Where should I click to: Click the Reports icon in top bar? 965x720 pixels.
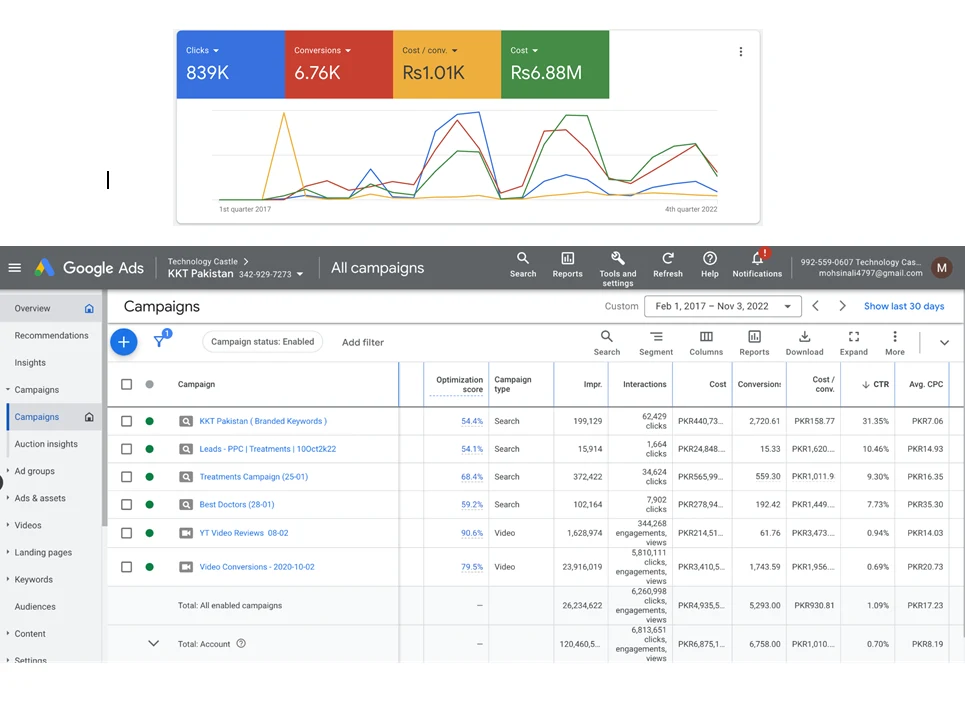(567, 259)
